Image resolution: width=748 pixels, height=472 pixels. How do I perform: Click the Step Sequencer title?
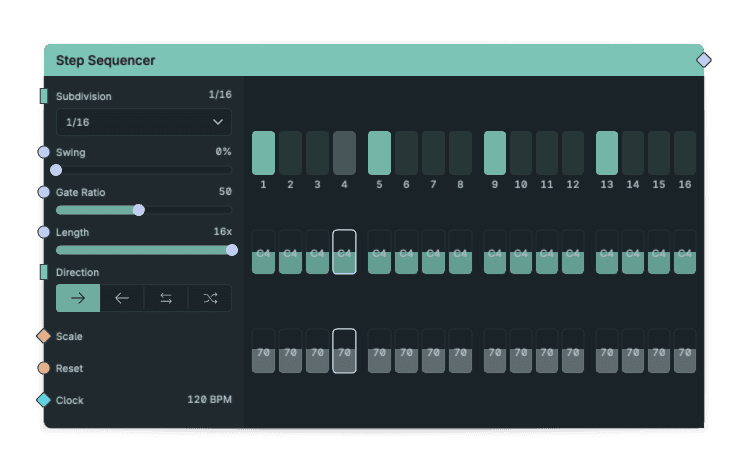pos(105,61)
